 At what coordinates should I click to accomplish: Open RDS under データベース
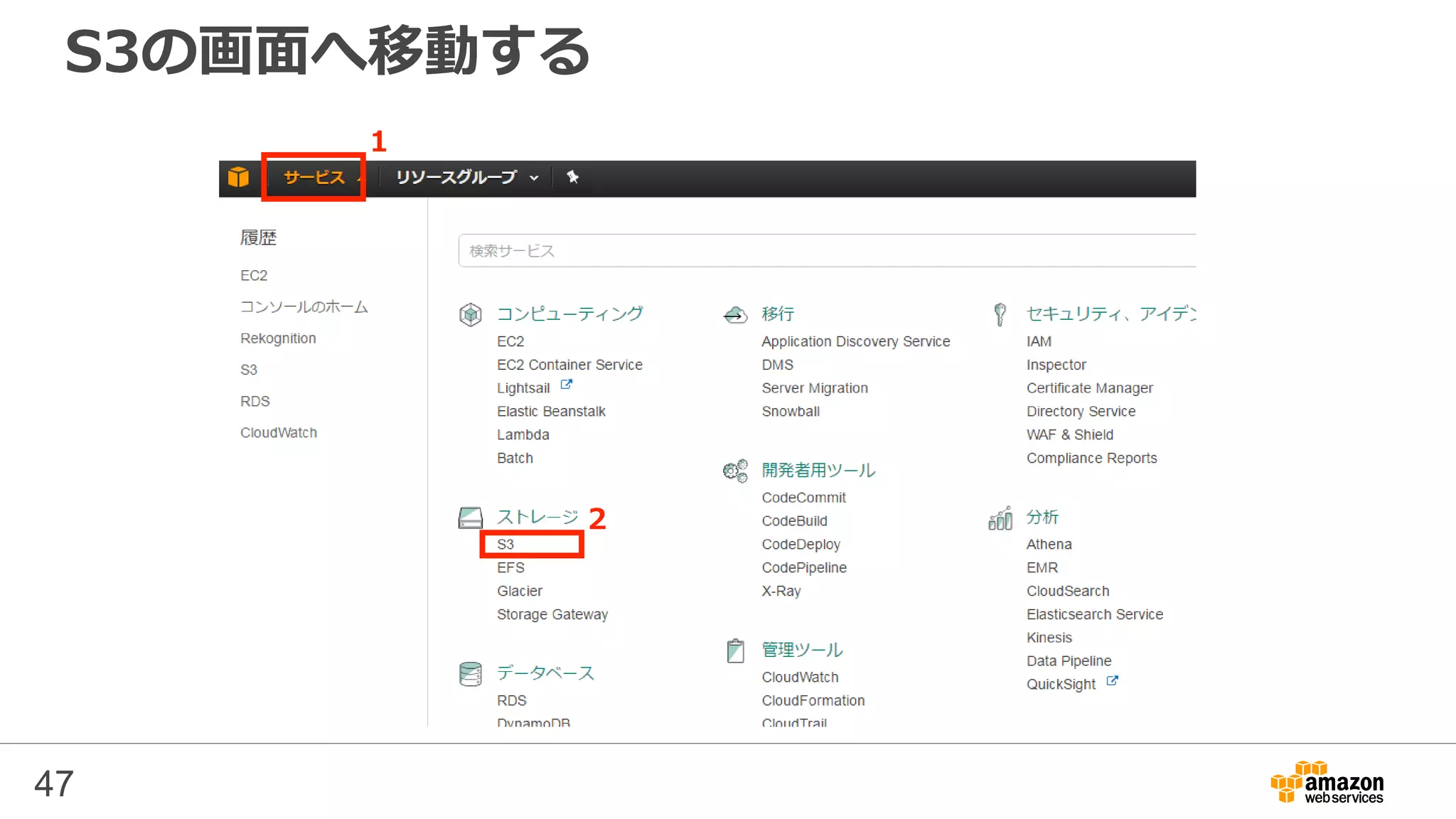coord(512,701)
